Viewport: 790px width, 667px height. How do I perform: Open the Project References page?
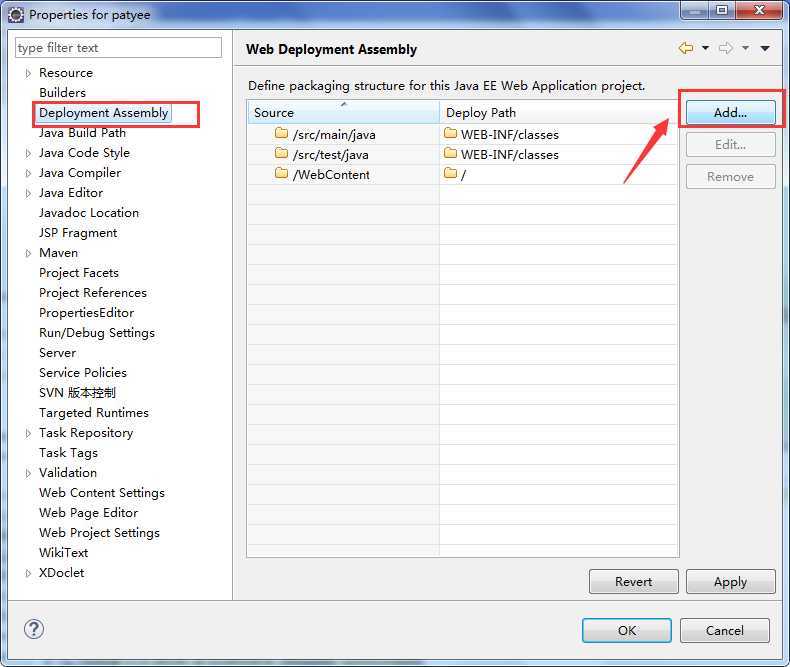point(93,293)
